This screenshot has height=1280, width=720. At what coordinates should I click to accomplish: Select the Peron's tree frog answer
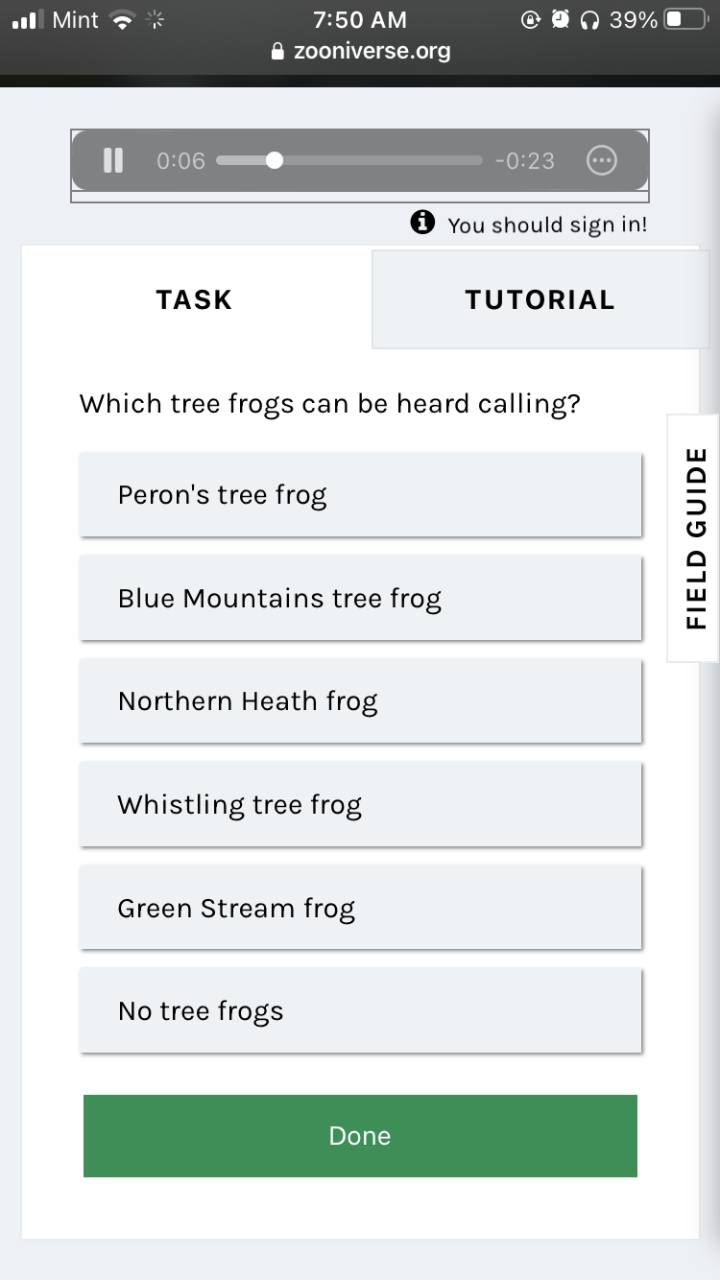pos(360,495)
